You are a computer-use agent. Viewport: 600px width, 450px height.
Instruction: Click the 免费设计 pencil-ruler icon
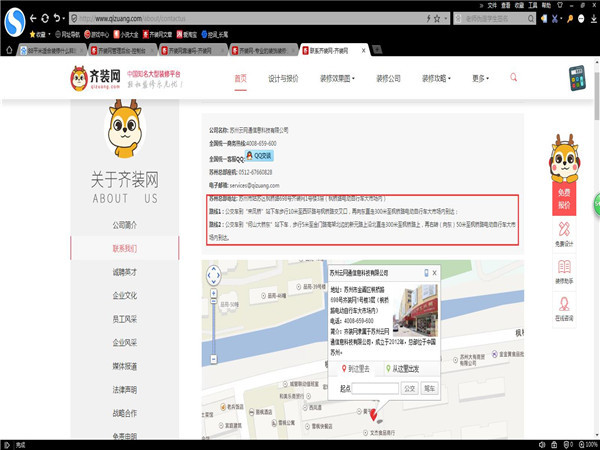pyautogui.click(x=564, y=228)
